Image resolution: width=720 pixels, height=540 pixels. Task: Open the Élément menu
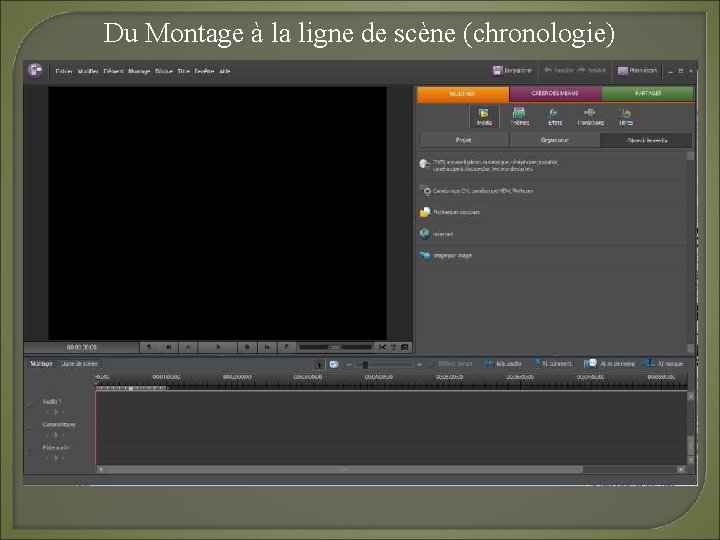pos(113,71)
